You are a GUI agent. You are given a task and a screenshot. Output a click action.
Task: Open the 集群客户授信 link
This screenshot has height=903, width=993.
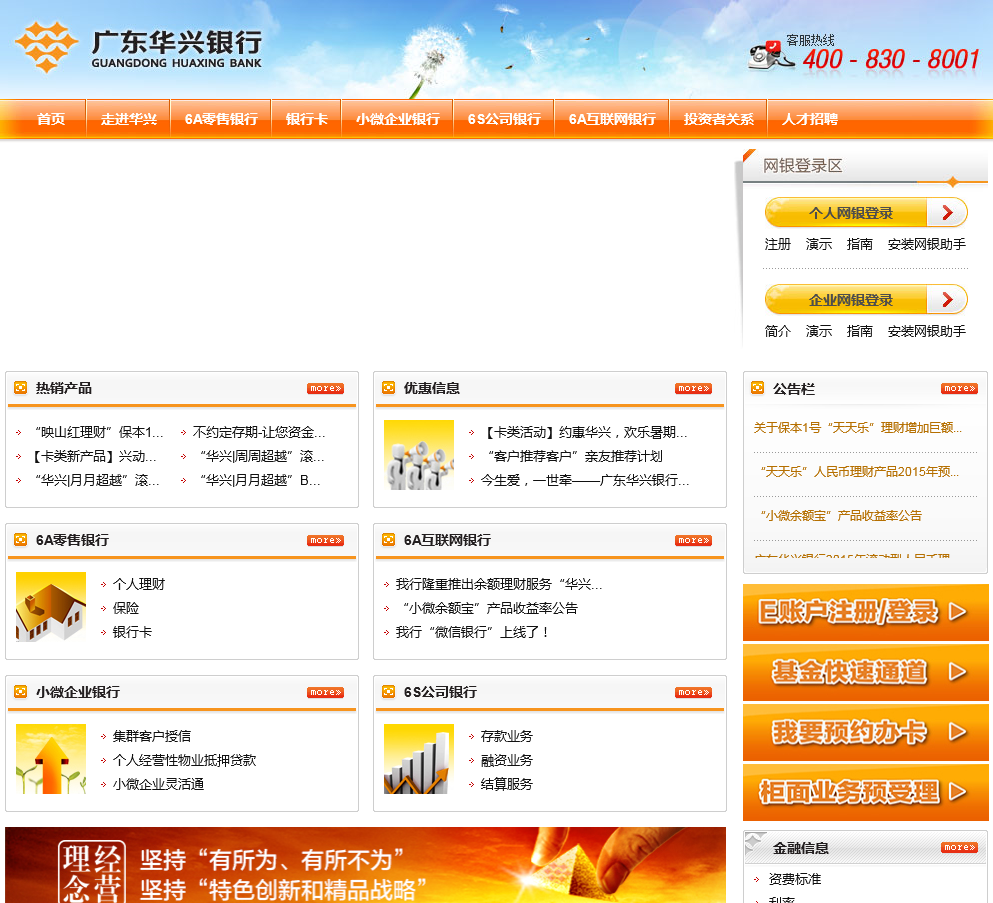[x=151, y=736]
